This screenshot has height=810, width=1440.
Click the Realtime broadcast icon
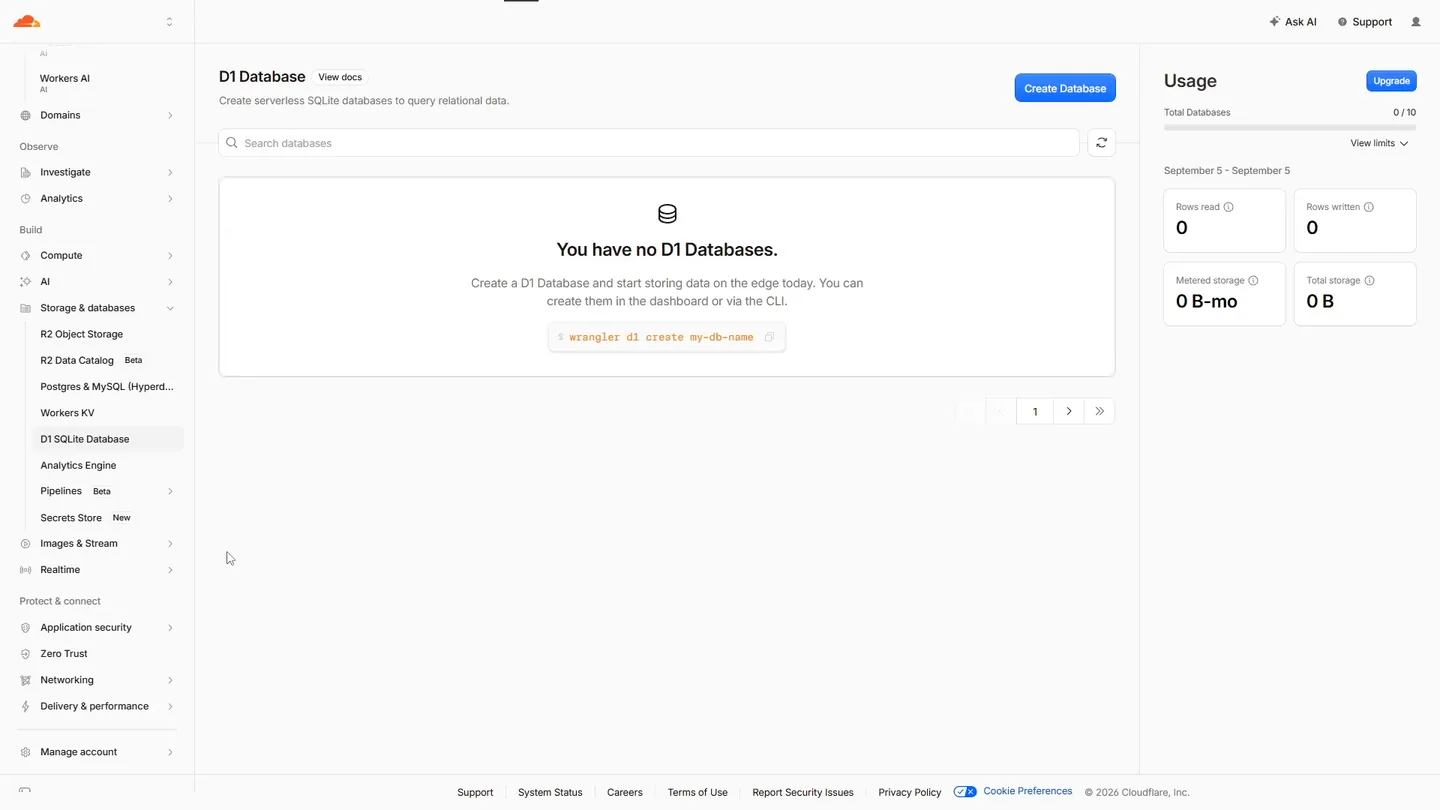[x=26, y=570]
